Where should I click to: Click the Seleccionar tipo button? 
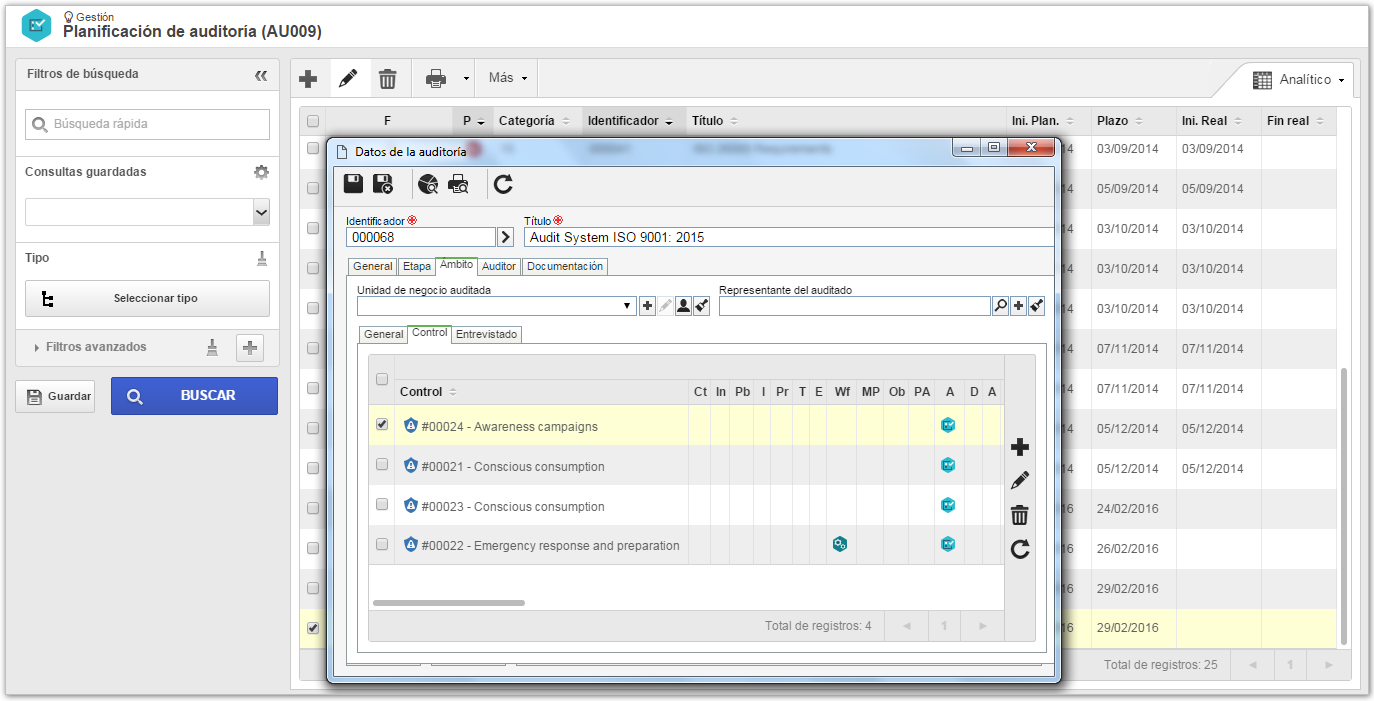(x=147, y=298)
